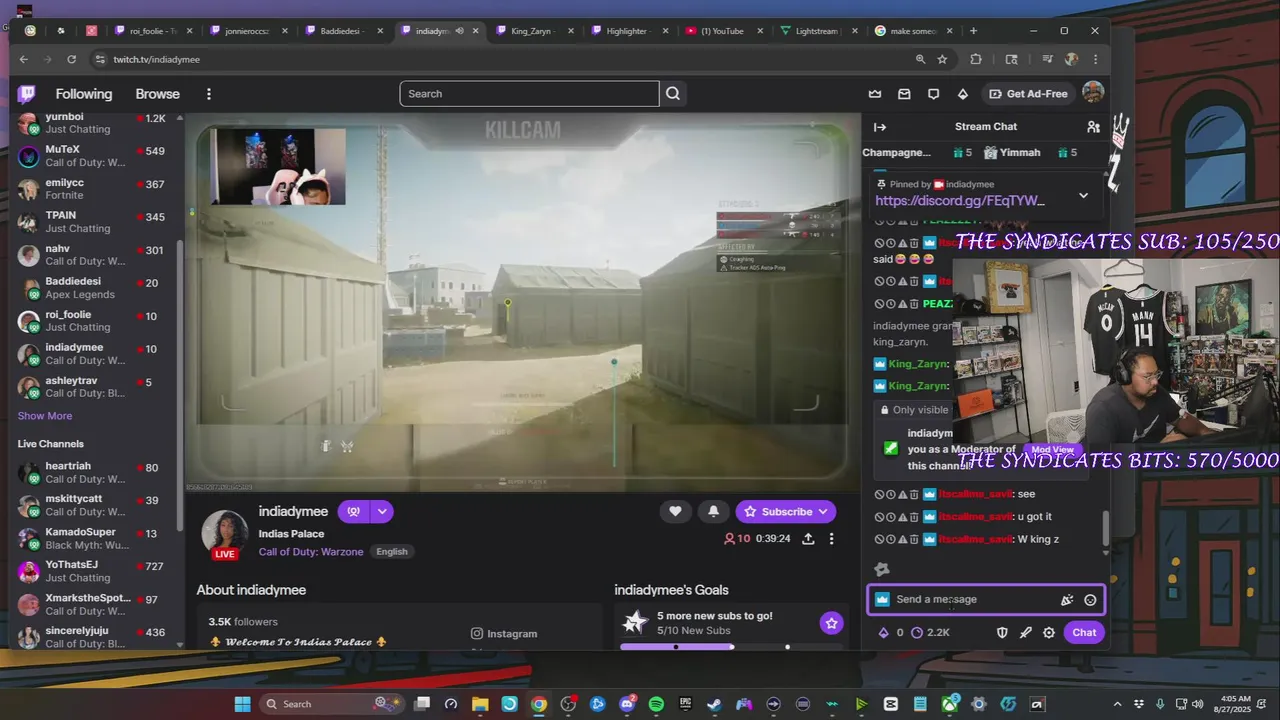Expand the stream together dropdown arrow

pos(382,511)
